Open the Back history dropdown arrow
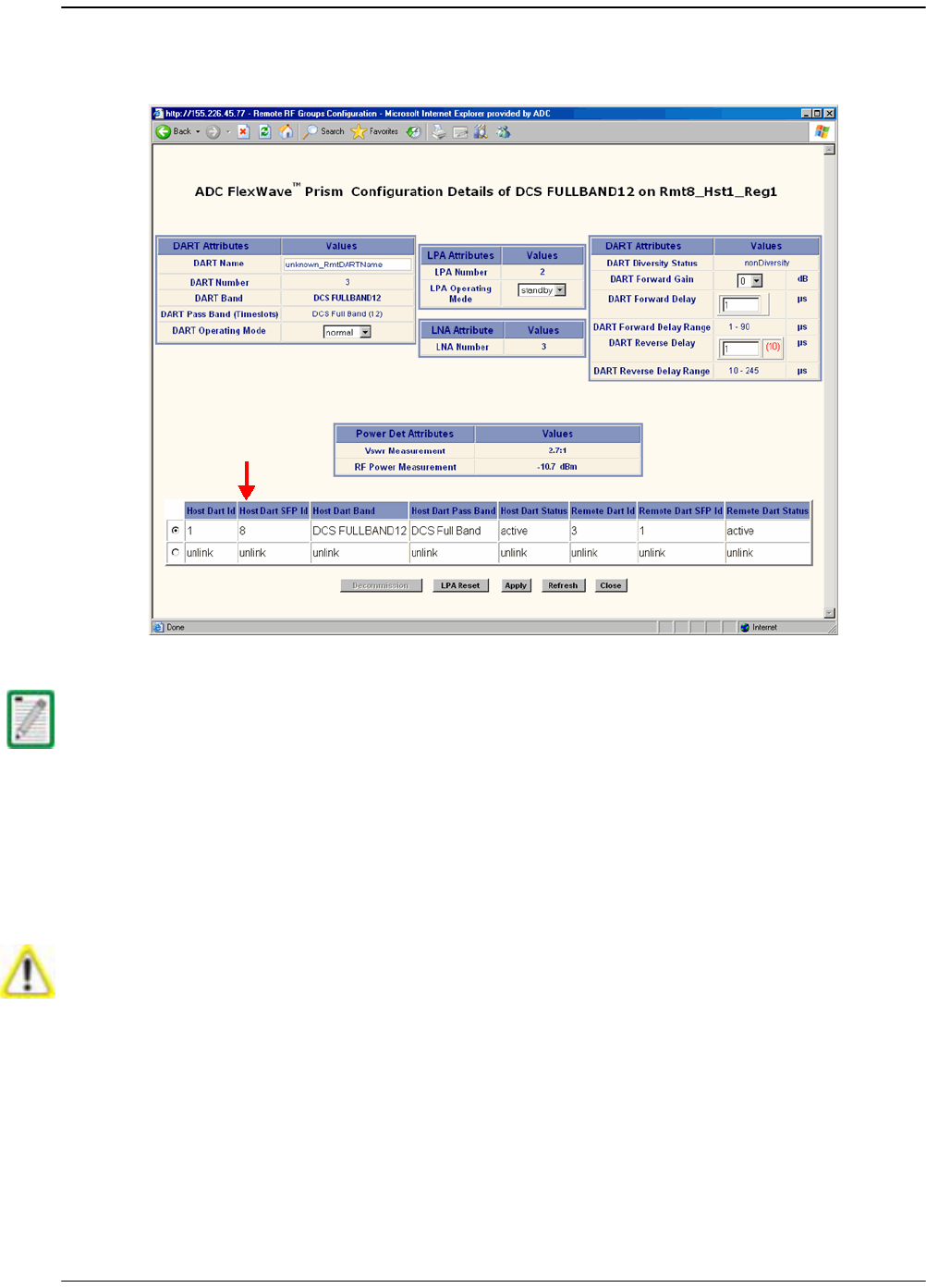 coord(198,131)
